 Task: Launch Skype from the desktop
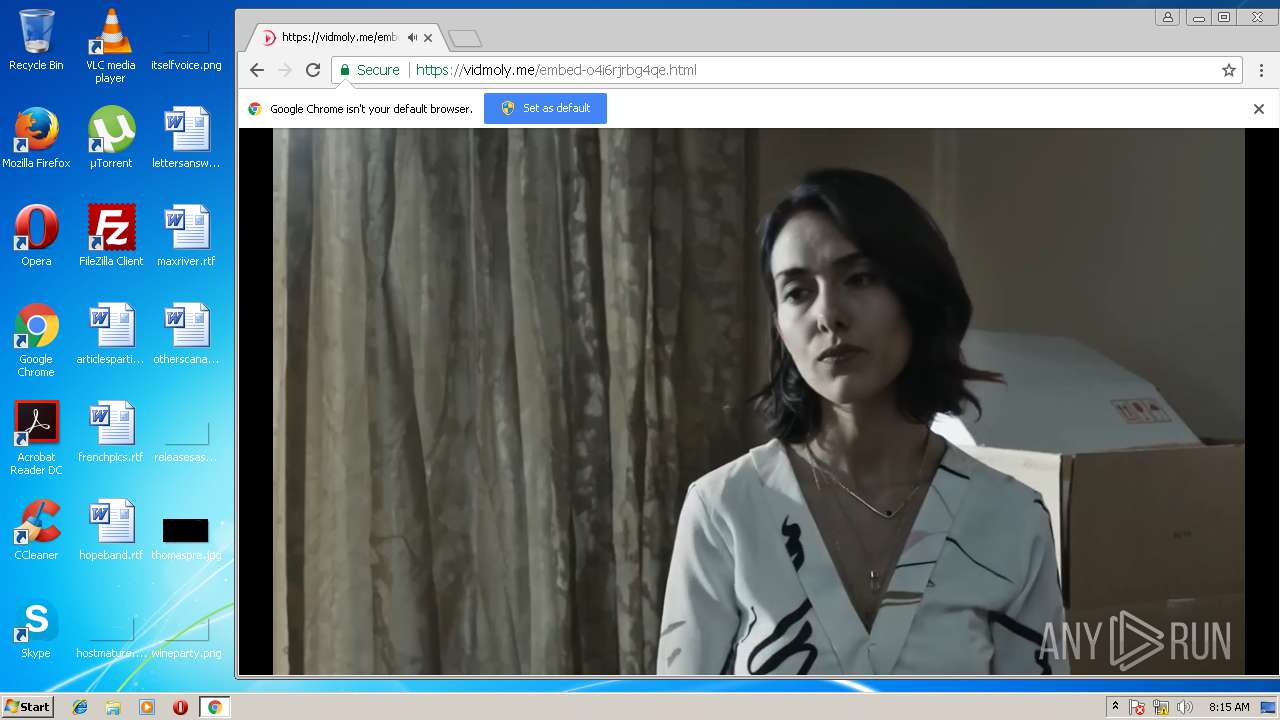tap(36, 628)
